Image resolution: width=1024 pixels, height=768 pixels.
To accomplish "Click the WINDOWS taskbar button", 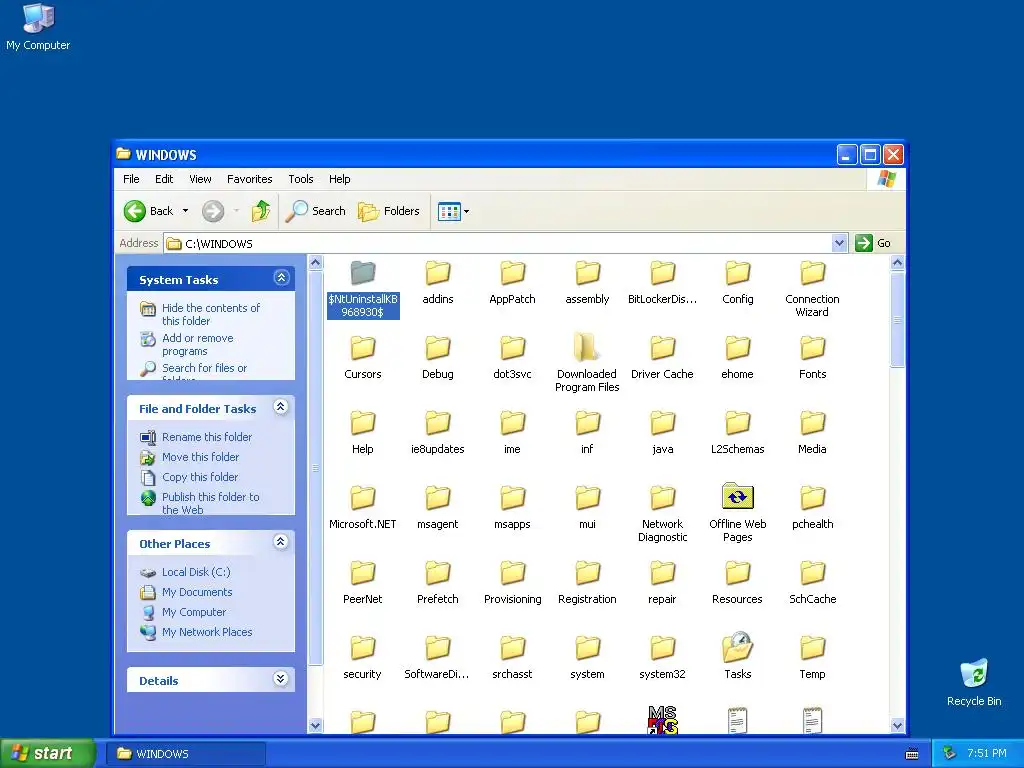I will point(186,754).
